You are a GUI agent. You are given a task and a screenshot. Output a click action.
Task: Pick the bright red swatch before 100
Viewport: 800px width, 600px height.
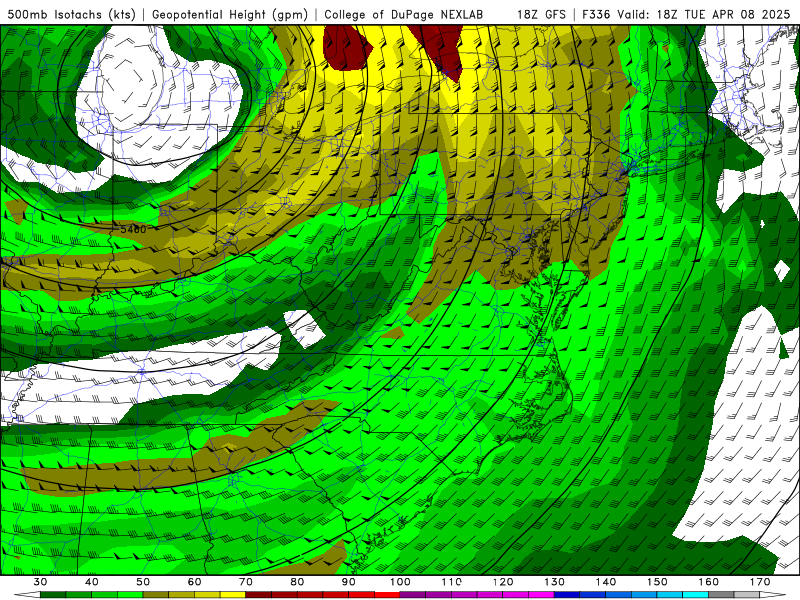(387, 595)
